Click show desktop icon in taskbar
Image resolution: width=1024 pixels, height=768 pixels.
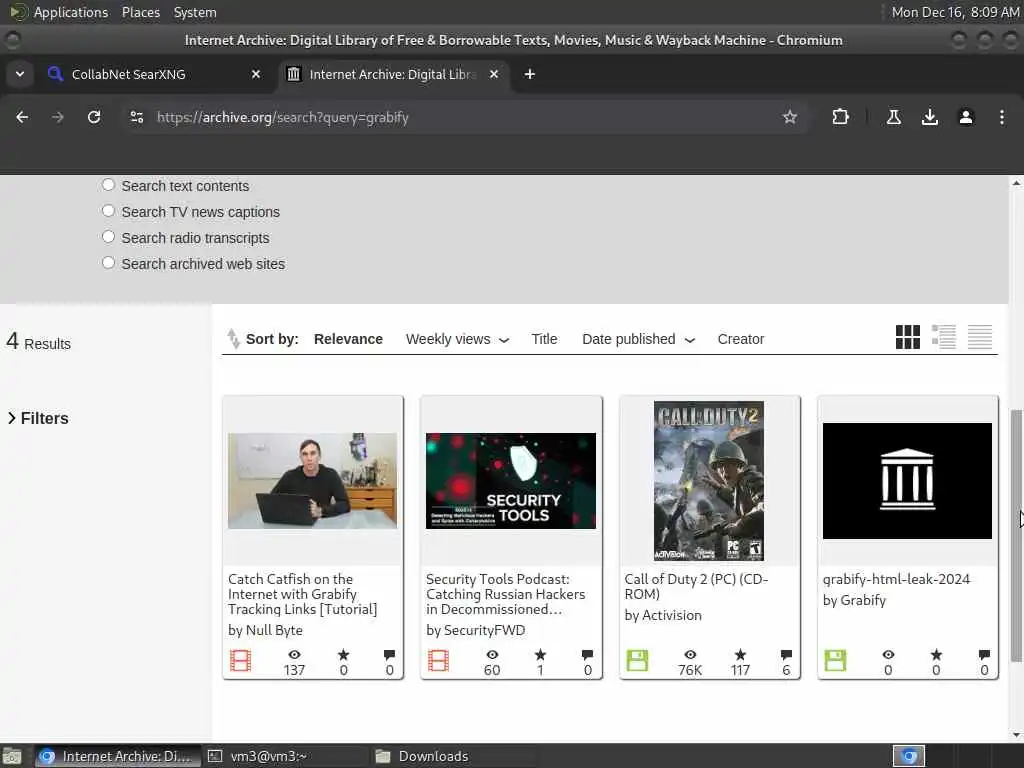[x=12, y=756]
